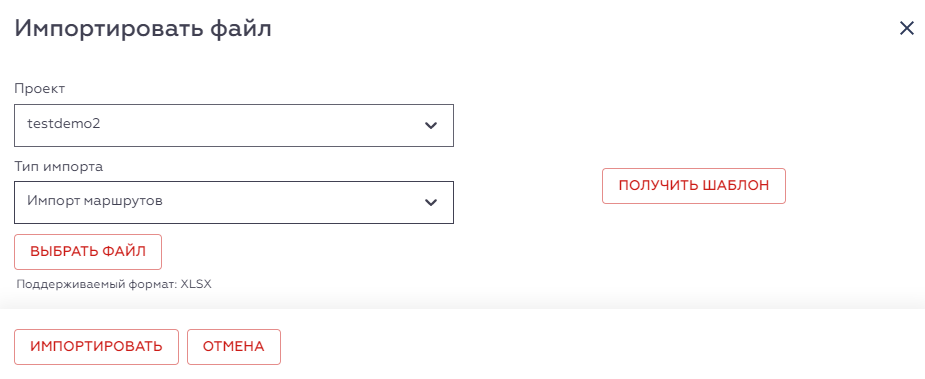Focus the project selector showing testdemo2
Viewport: 925px width, 379px height.
(x=234, y=125)
